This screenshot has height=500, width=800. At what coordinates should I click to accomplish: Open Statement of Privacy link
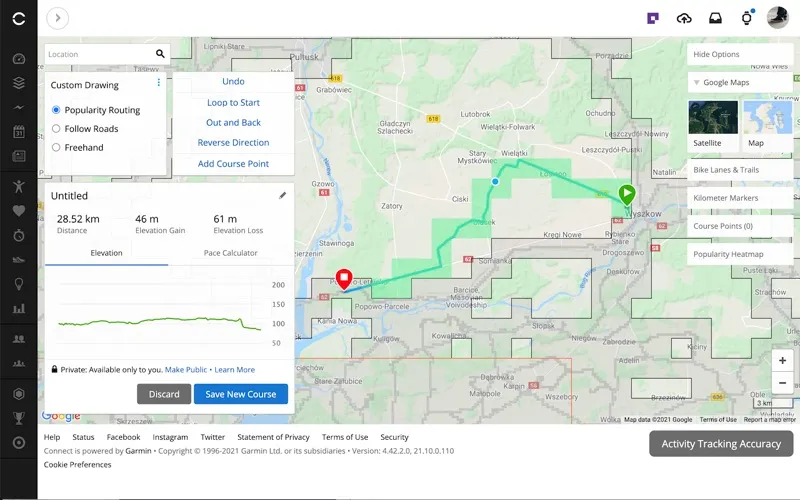tap(273, 437)
